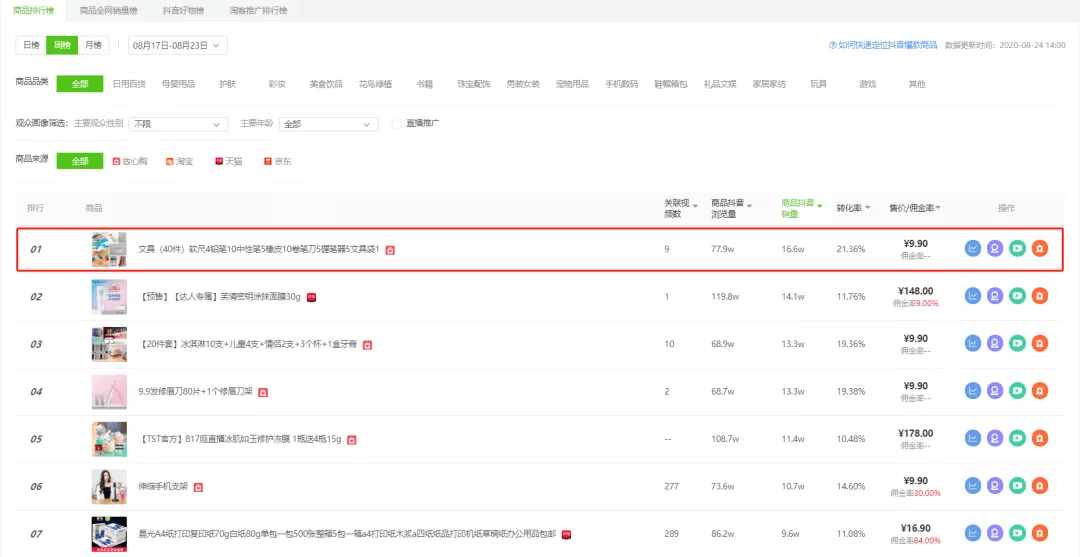The image size is (1080, 557).
Task: Click orange shop icon in rank 07 row
Action: tap(1039, 533)
